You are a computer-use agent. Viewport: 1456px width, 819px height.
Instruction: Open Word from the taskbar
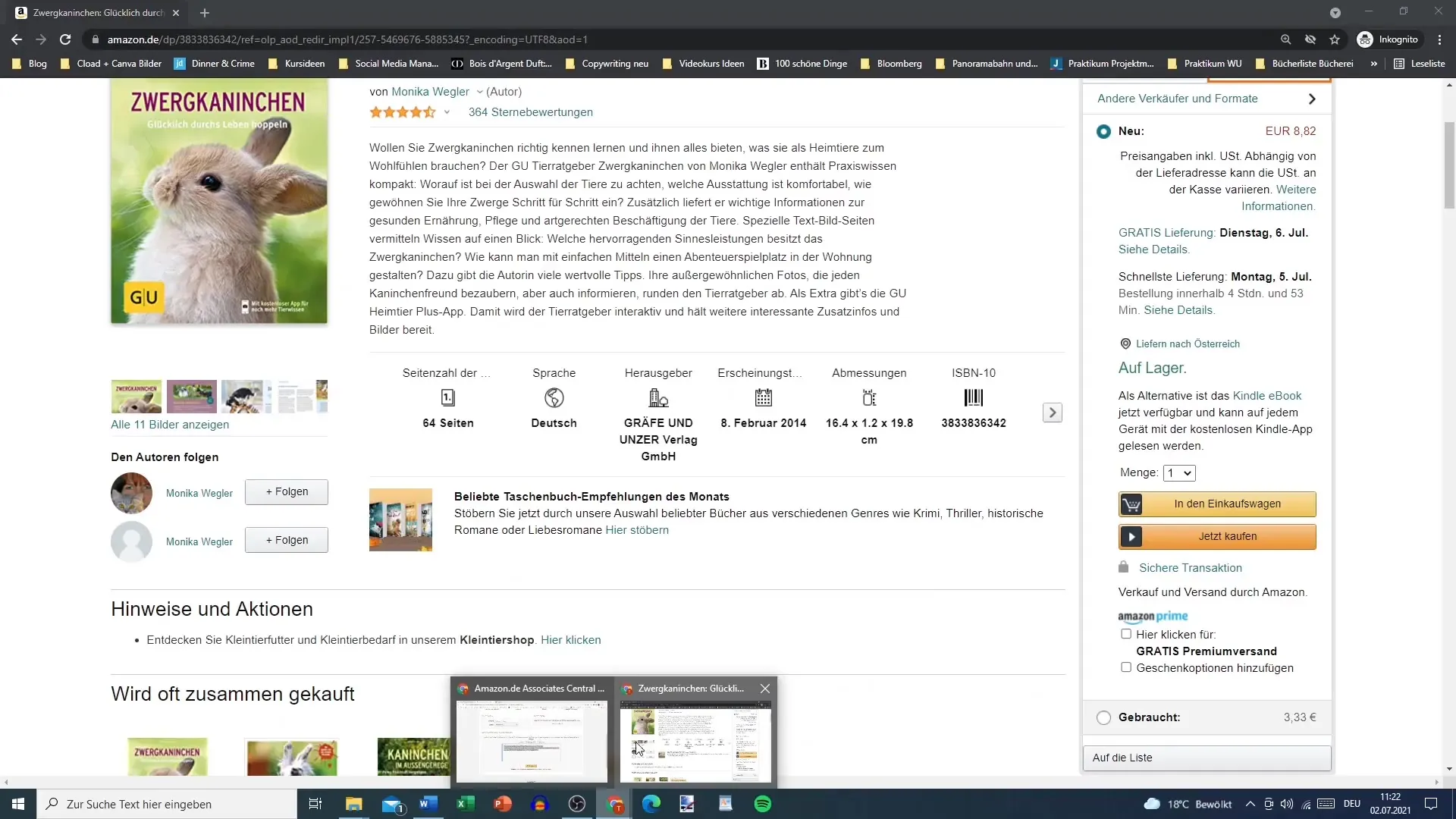428,804
